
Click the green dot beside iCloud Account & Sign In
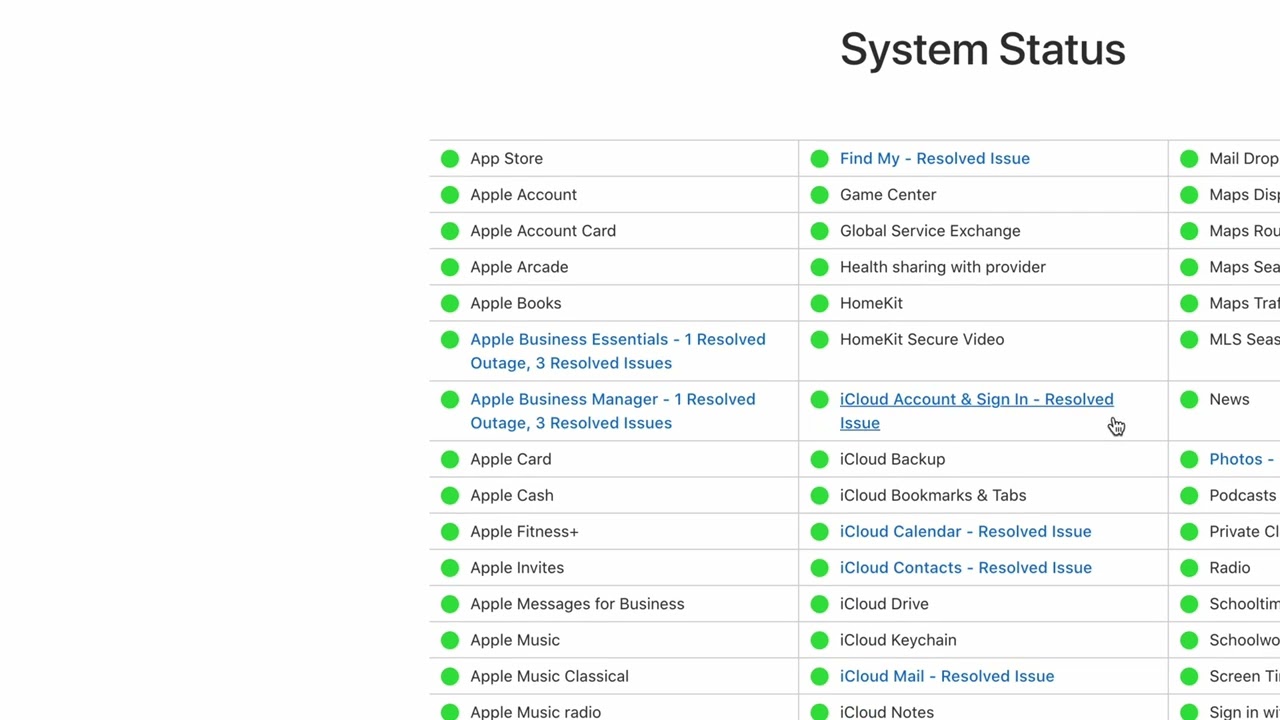820,400
